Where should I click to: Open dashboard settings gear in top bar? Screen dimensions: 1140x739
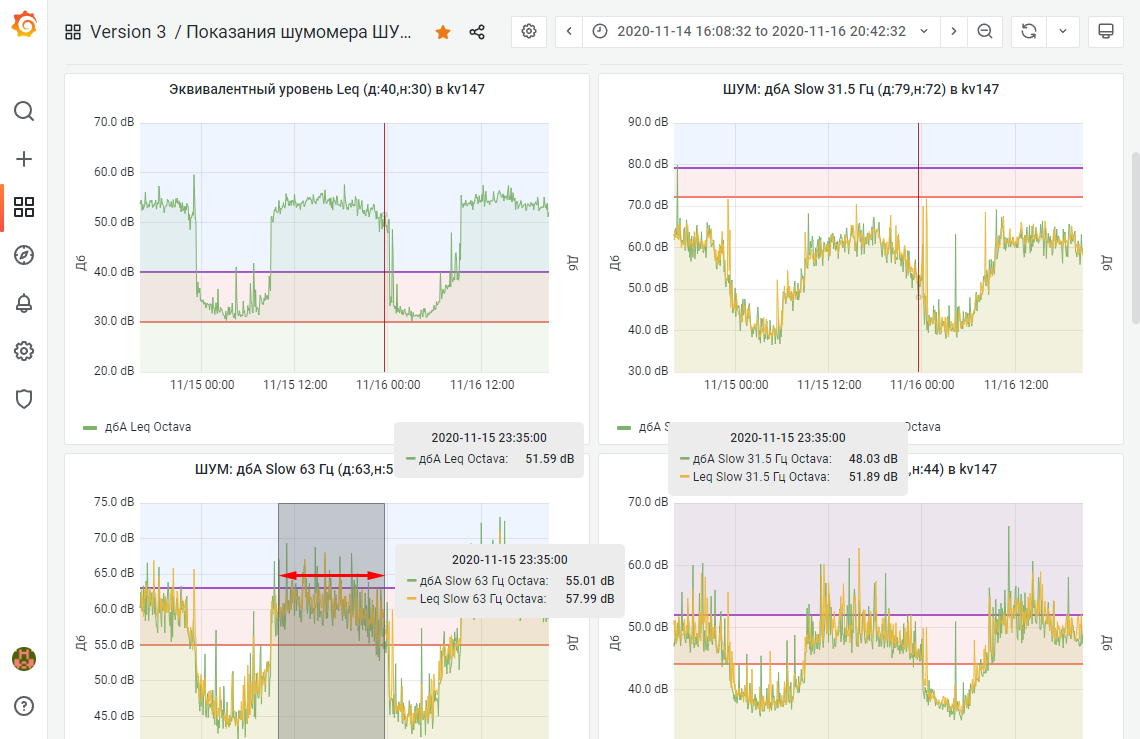[x=529, y=31]
